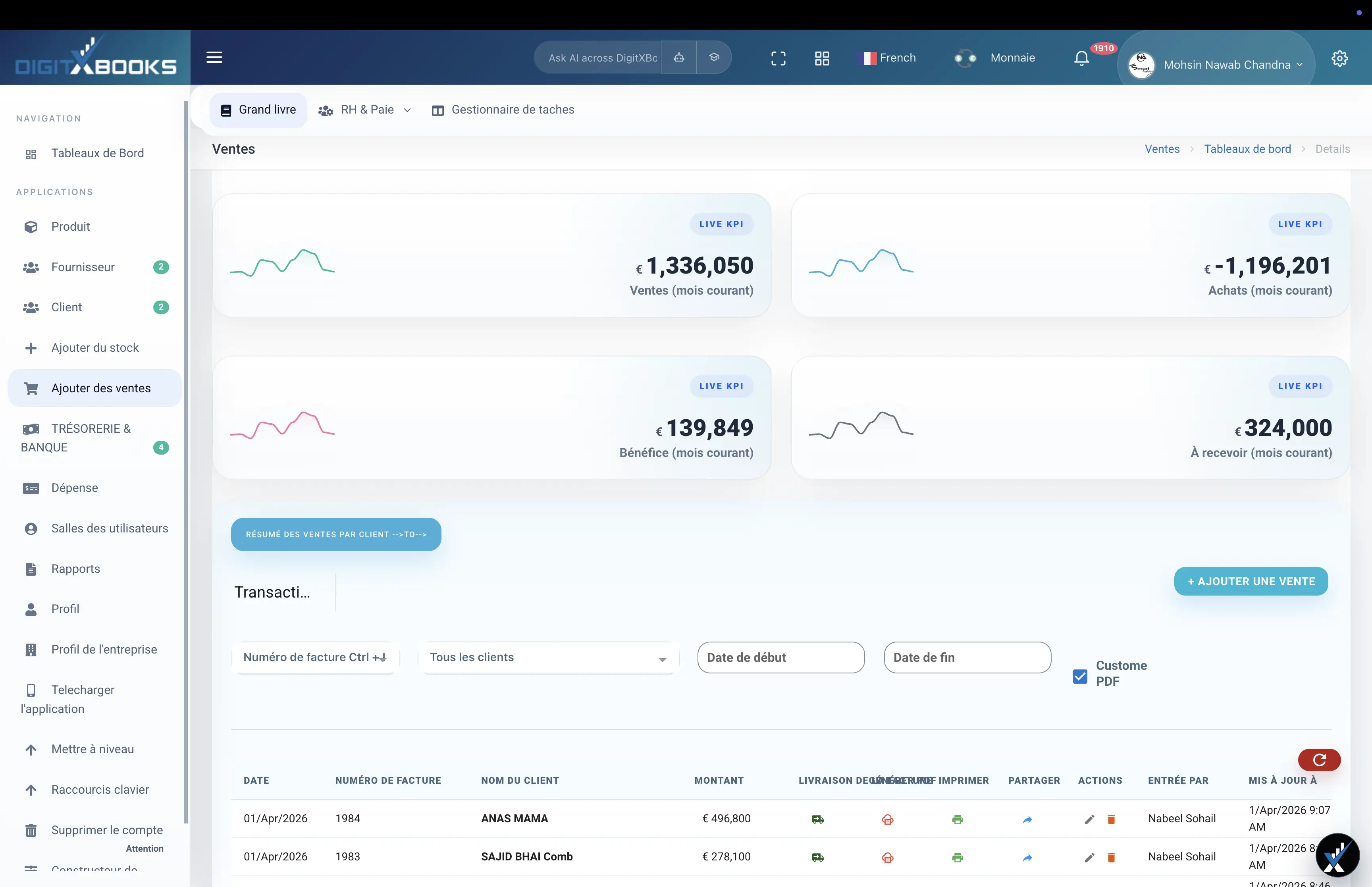Screen dimensions: 1372x887
Task: Open the Tous les clients dropdown
Action: pyautogui.click(x=547, y=657)
